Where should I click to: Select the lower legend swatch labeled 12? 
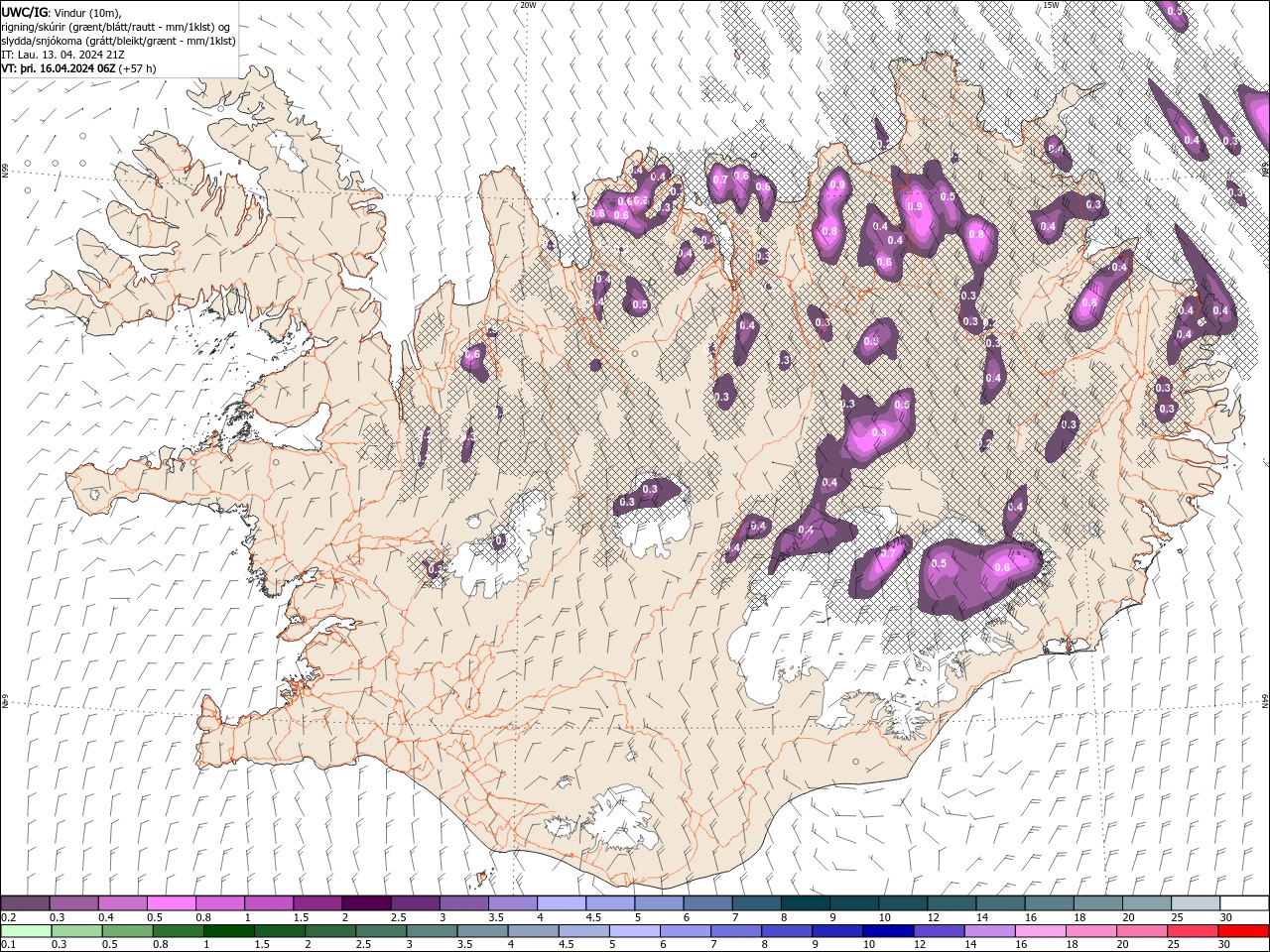(x=940, y=931)
